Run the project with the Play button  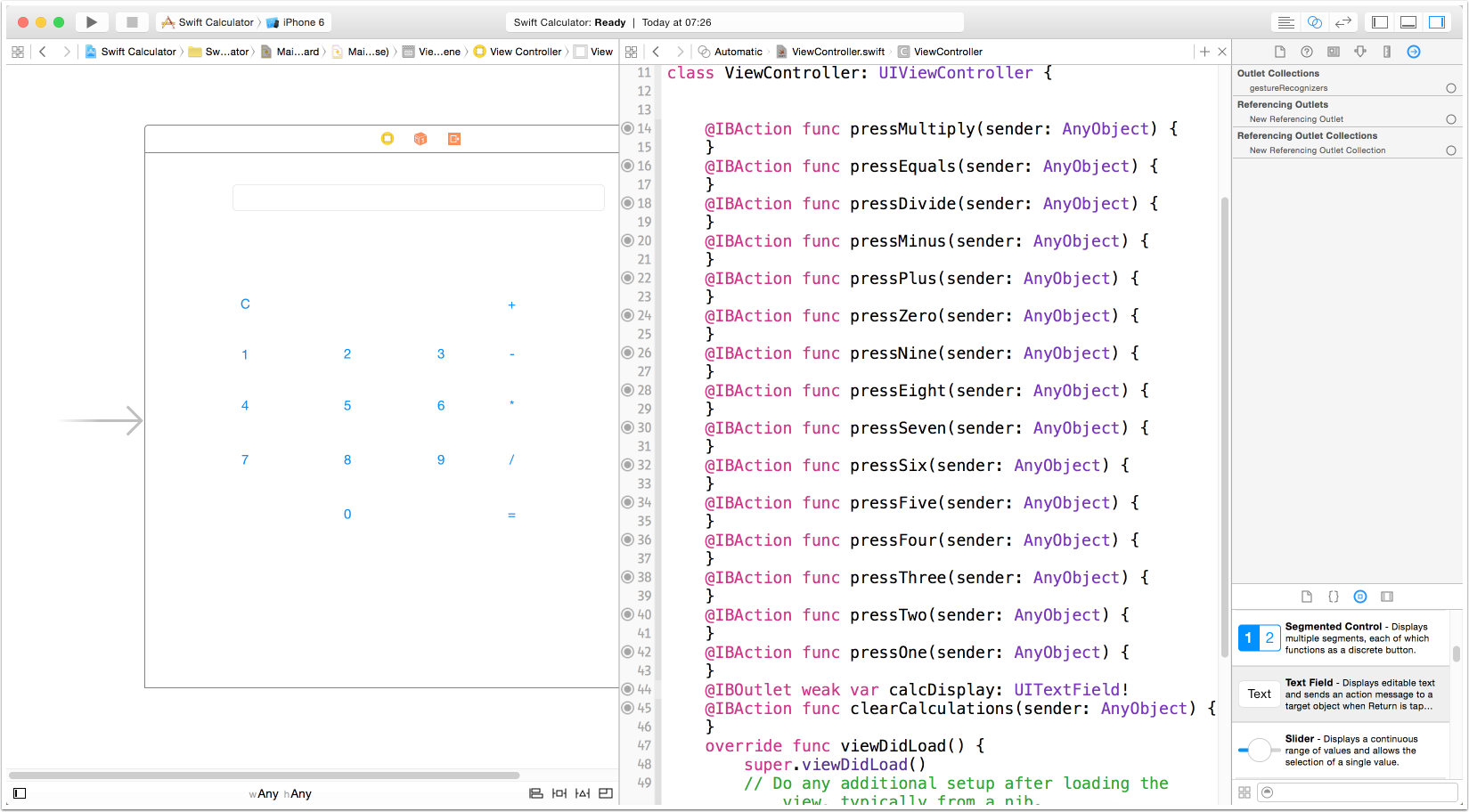[x=91, y=22]
